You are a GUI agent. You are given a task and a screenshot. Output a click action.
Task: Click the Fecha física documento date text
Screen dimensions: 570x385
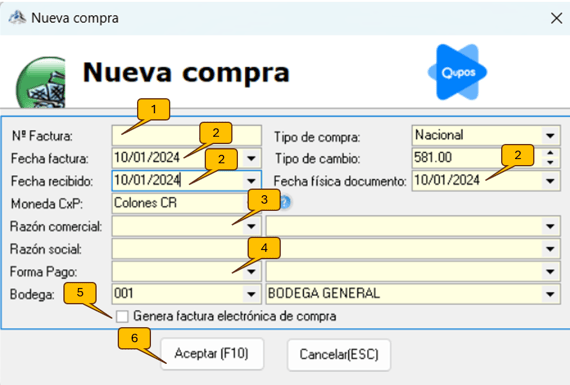coord(447,180)
